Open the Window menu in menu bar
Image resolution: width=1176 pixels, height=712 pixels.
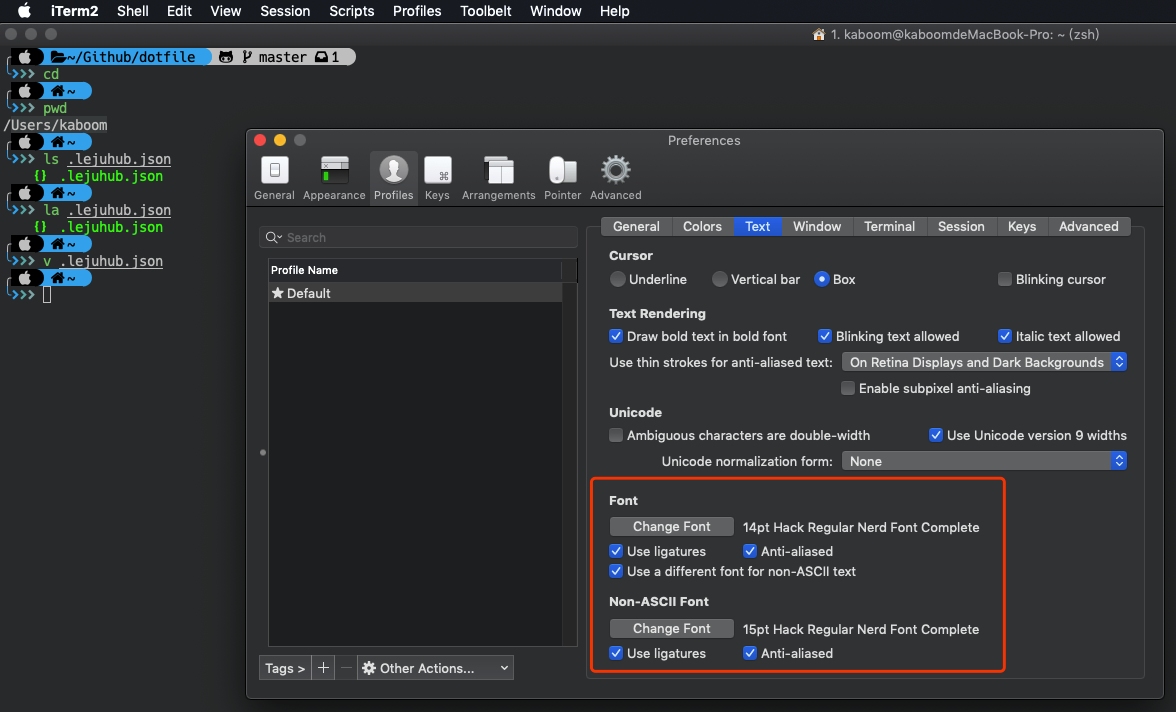coord(556,11)
